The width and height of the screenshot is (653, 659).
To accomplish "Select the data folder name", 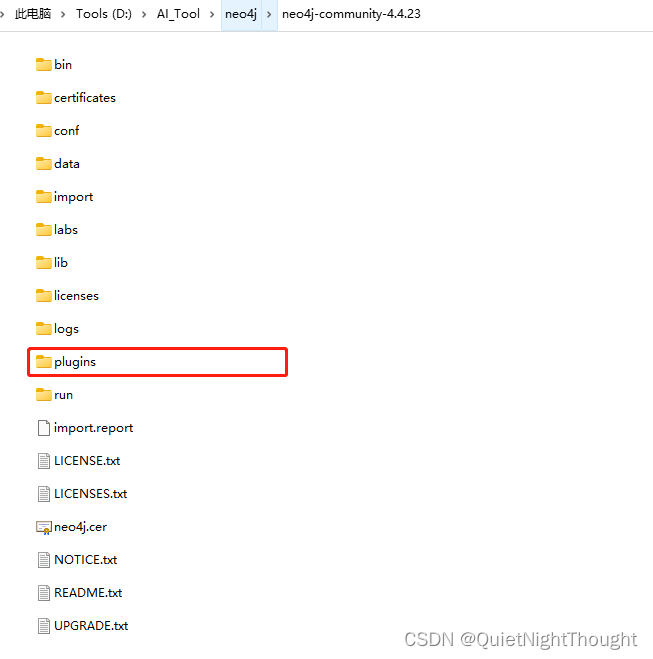I will 67,164.
